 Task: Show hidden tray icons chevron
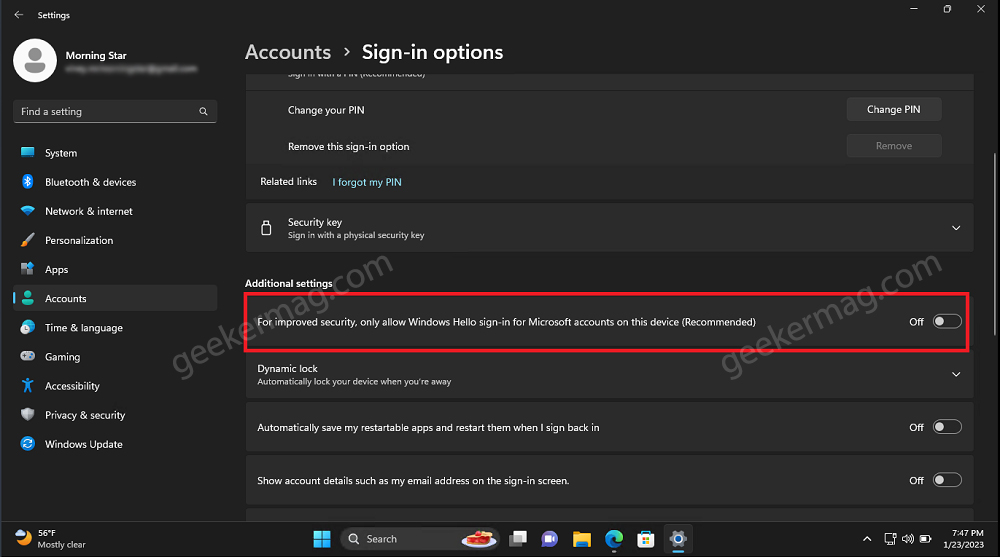[x=867, y=539]
